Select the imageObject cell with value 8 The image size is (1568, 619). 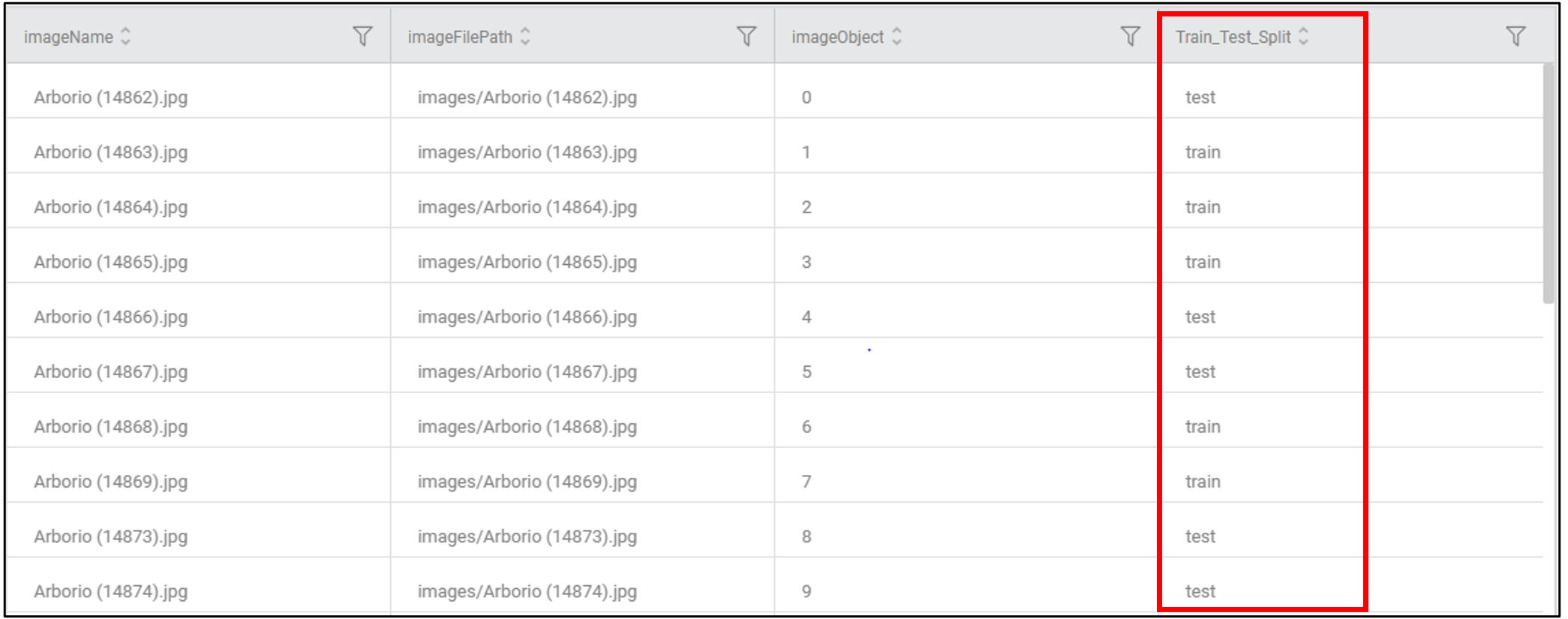(x=807, y=537)
